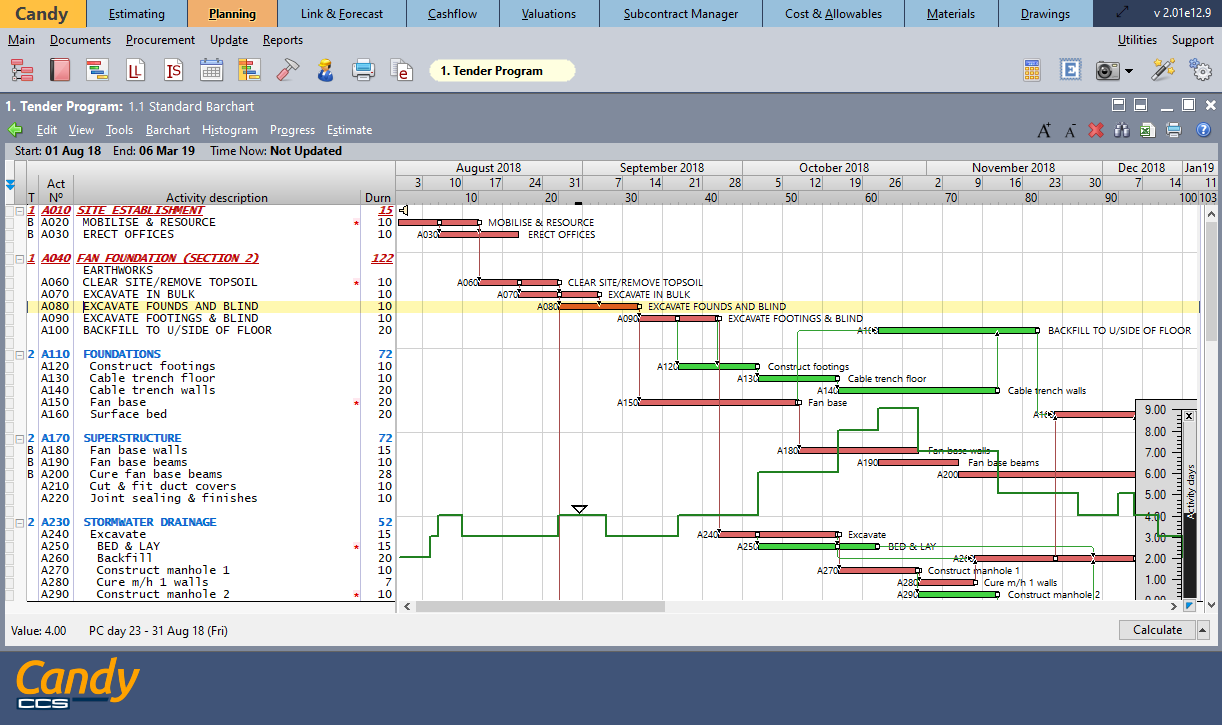Viewport: 1222px width, 725px height.
Task: Dock the document window to top half
Action: point(1120,105)
